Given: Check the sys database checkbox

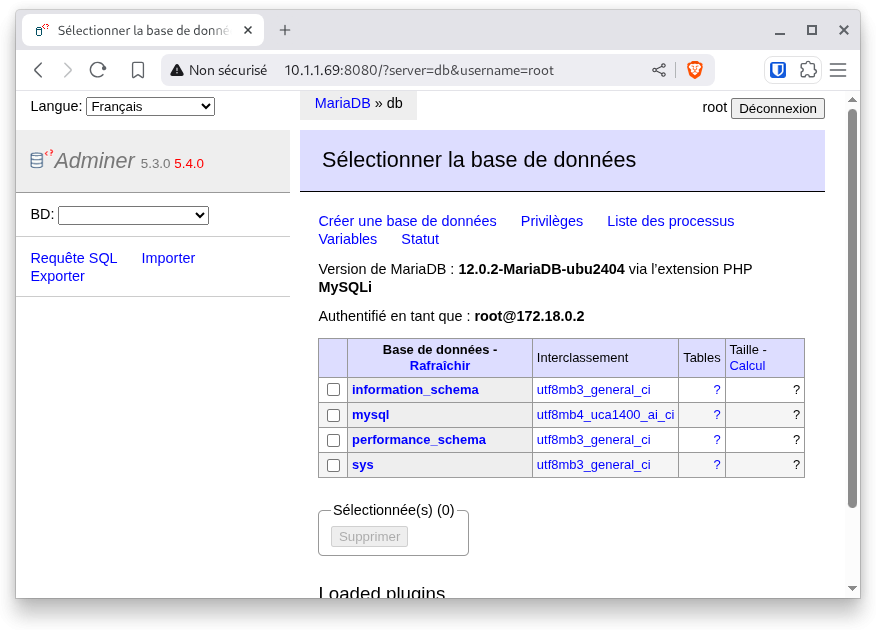Looking at the screenshot, I should pyautogui.click(x=334, y=465).
